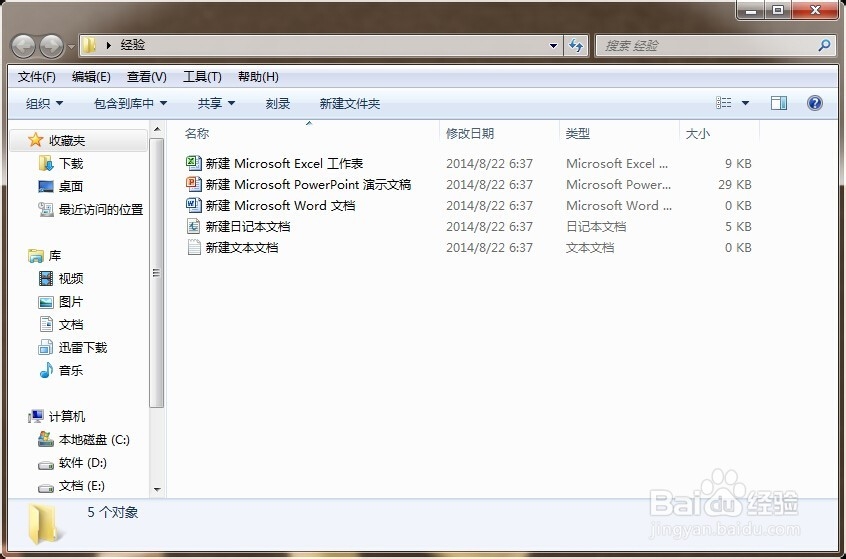Click the 文档 (E:) drive icon

tap(46, 487)
